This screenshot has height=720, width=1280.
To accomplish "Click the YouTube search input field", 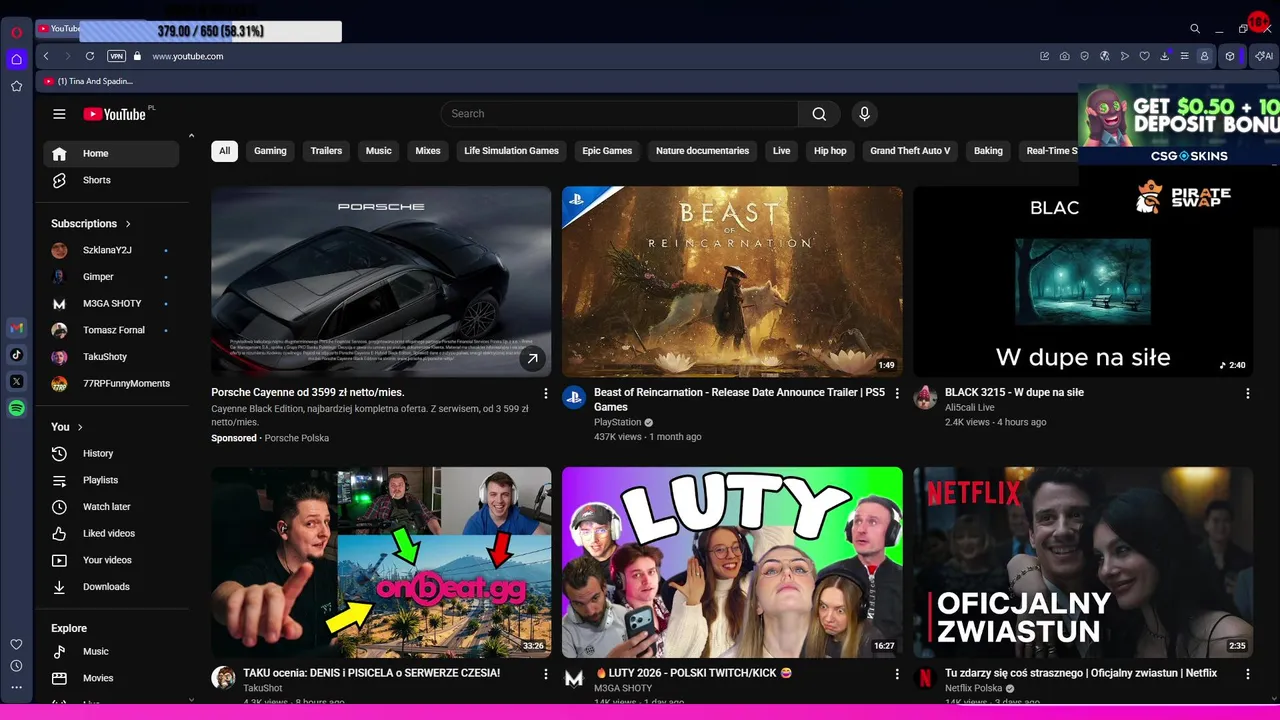I will point(620,114).
